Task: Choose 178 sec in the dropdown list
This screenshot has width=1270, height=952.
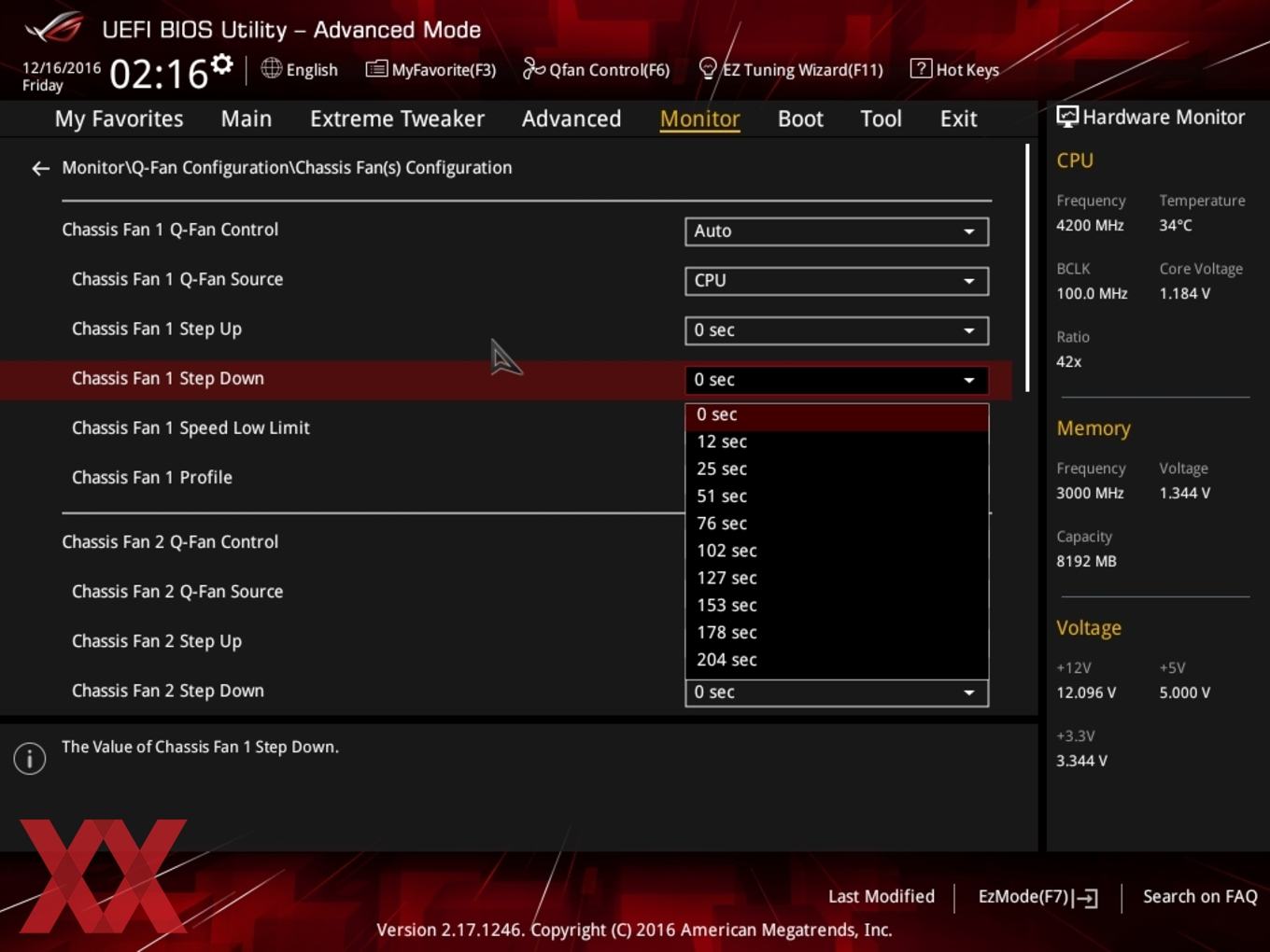Action: tap(837, 633)
